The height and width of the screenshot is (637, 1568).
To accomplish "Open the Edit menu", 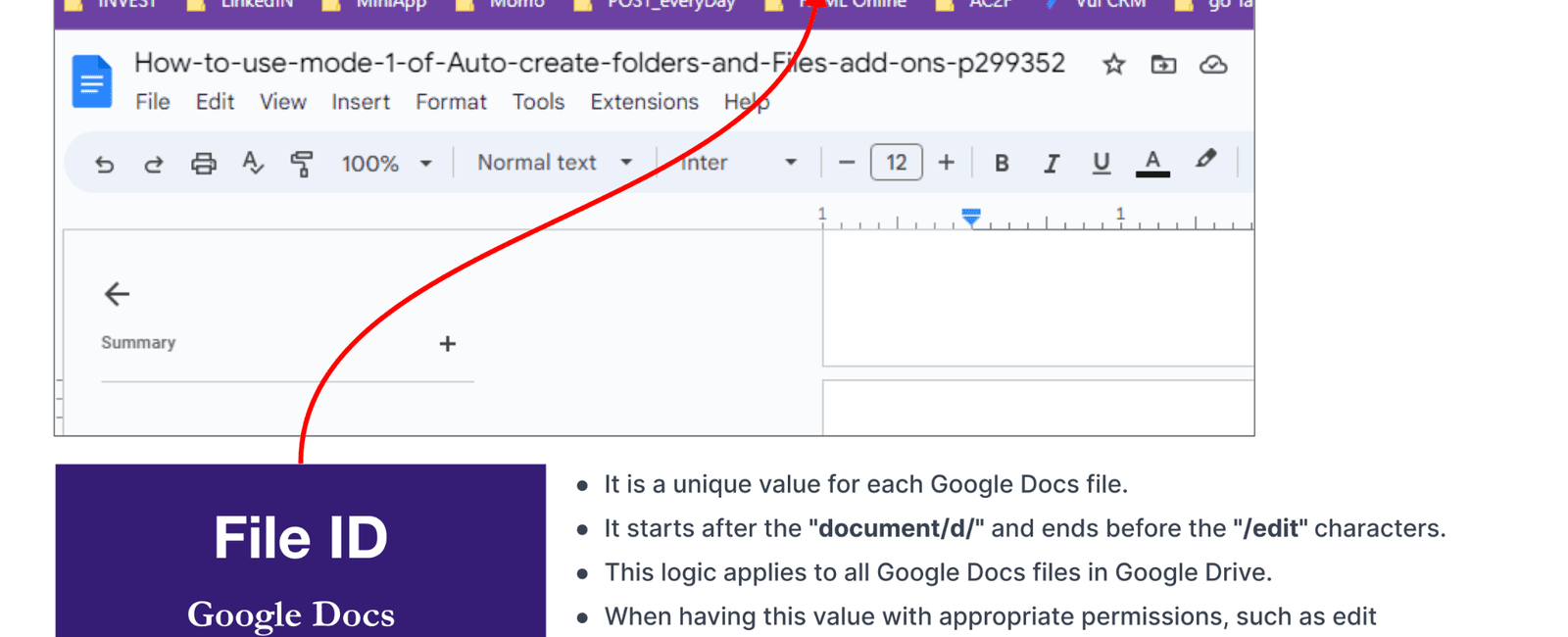I will [215, 102].
